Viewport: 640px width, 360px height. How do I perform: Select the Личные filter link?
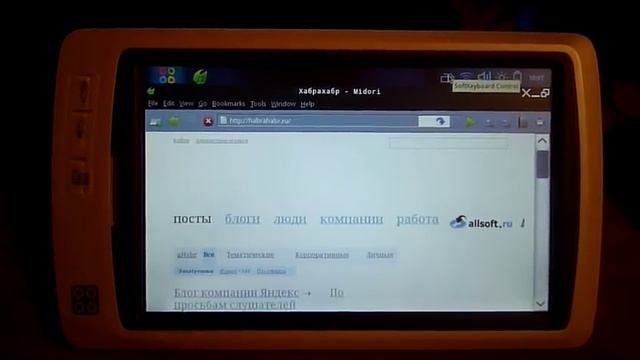[x=380, y=255]
